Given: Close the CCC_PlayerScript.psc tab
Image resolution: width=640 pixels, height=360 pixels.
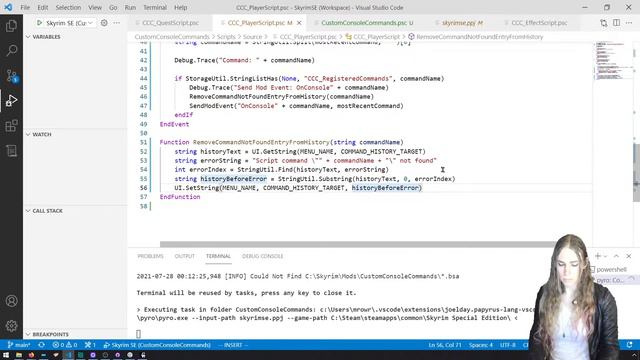Looking at the screenshot, I should click(299, 23).
